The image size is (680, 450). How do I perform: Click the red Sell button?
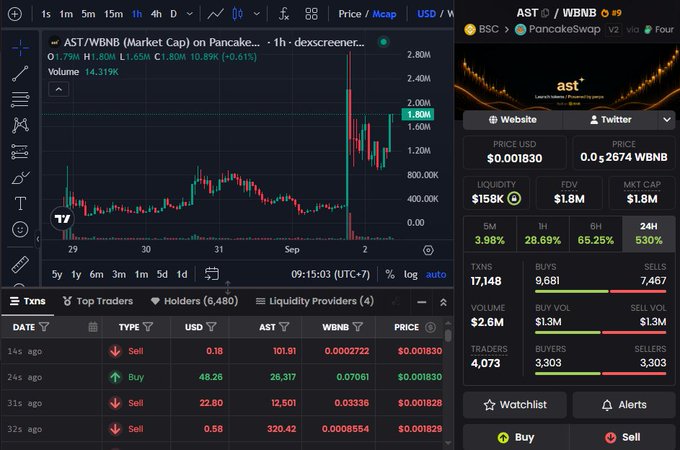pos(622,437)
